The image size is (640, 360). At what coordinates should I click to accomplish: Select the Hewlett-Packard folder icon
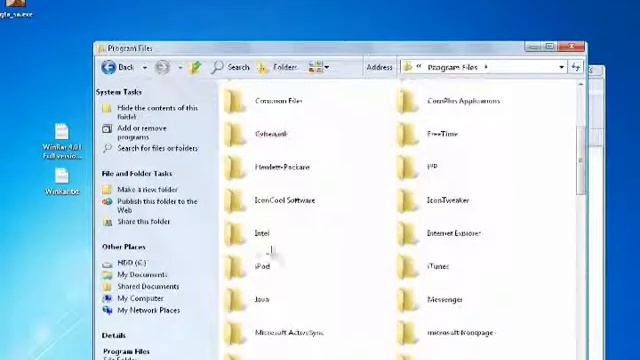(235, 167)
